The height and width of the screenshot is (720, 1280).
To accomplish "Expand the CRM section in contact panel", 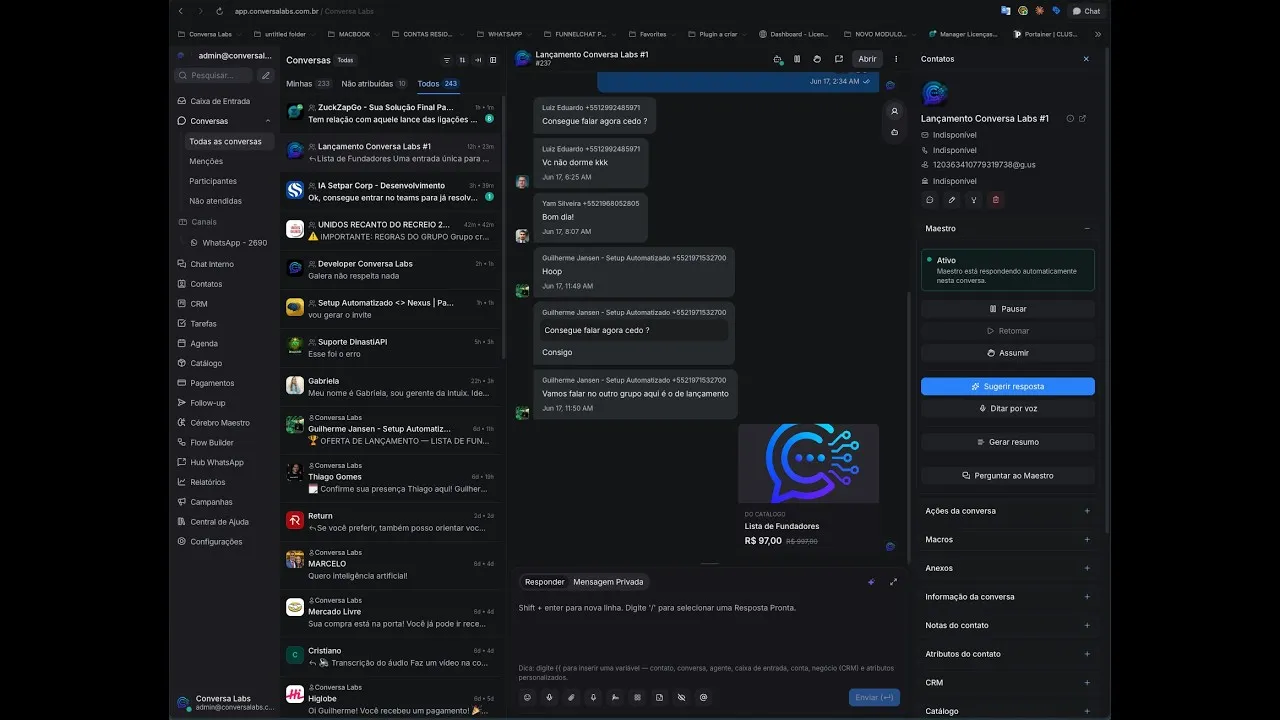I will (1087, 683).
